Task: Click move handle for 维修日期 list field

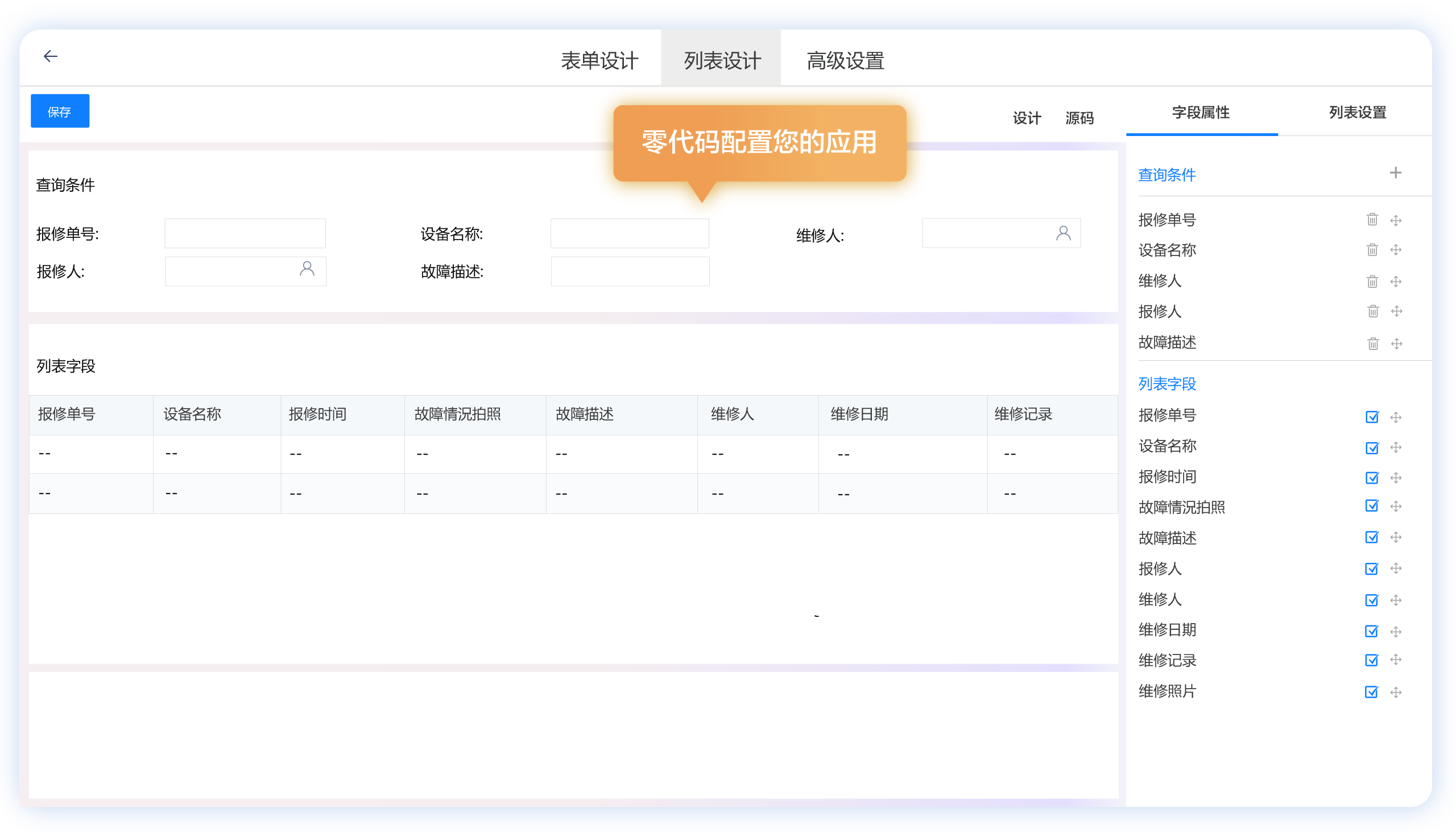Action: pos(1396,632)
